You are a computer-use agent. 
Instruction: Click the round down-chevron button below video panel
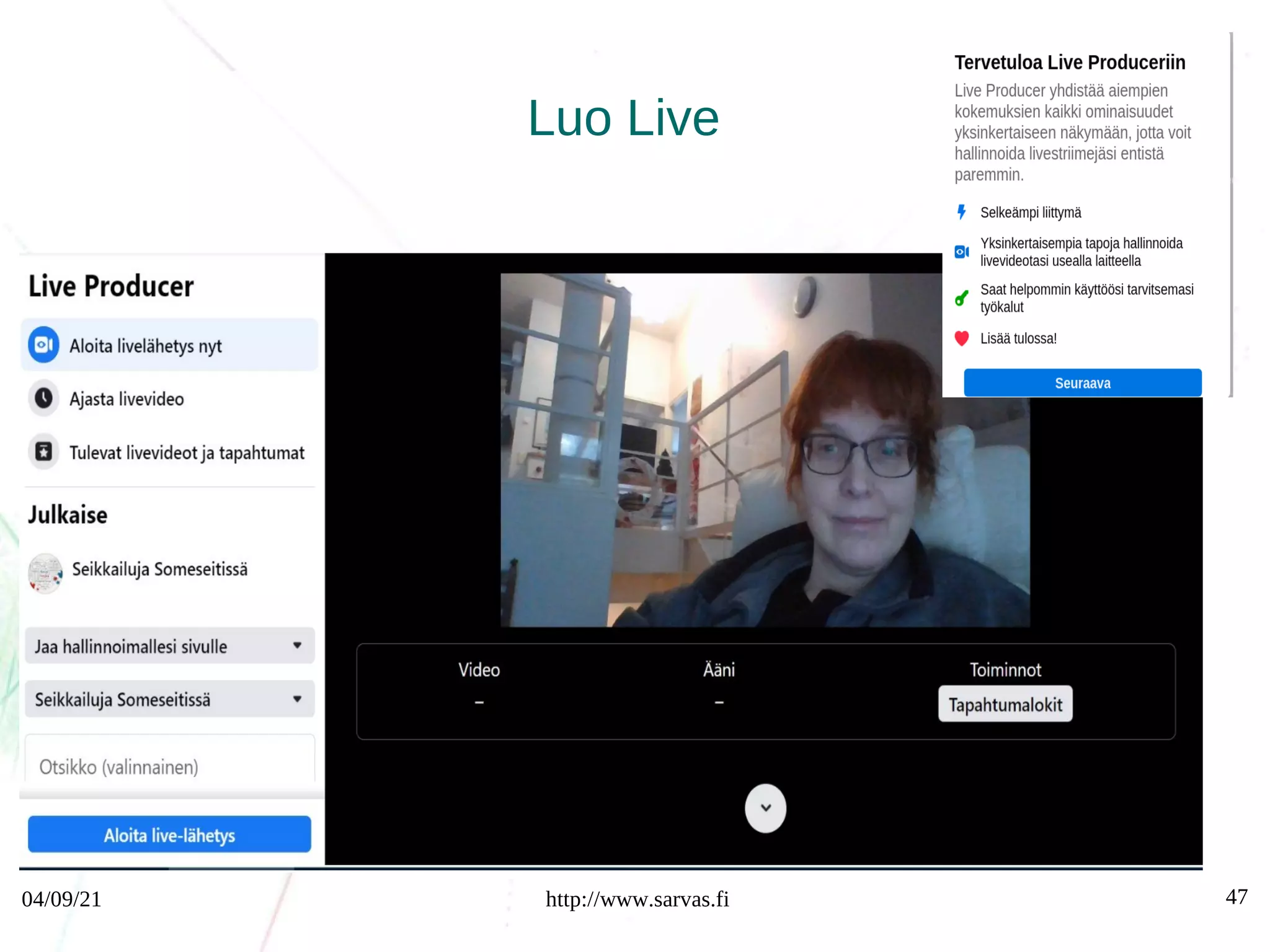766,808
